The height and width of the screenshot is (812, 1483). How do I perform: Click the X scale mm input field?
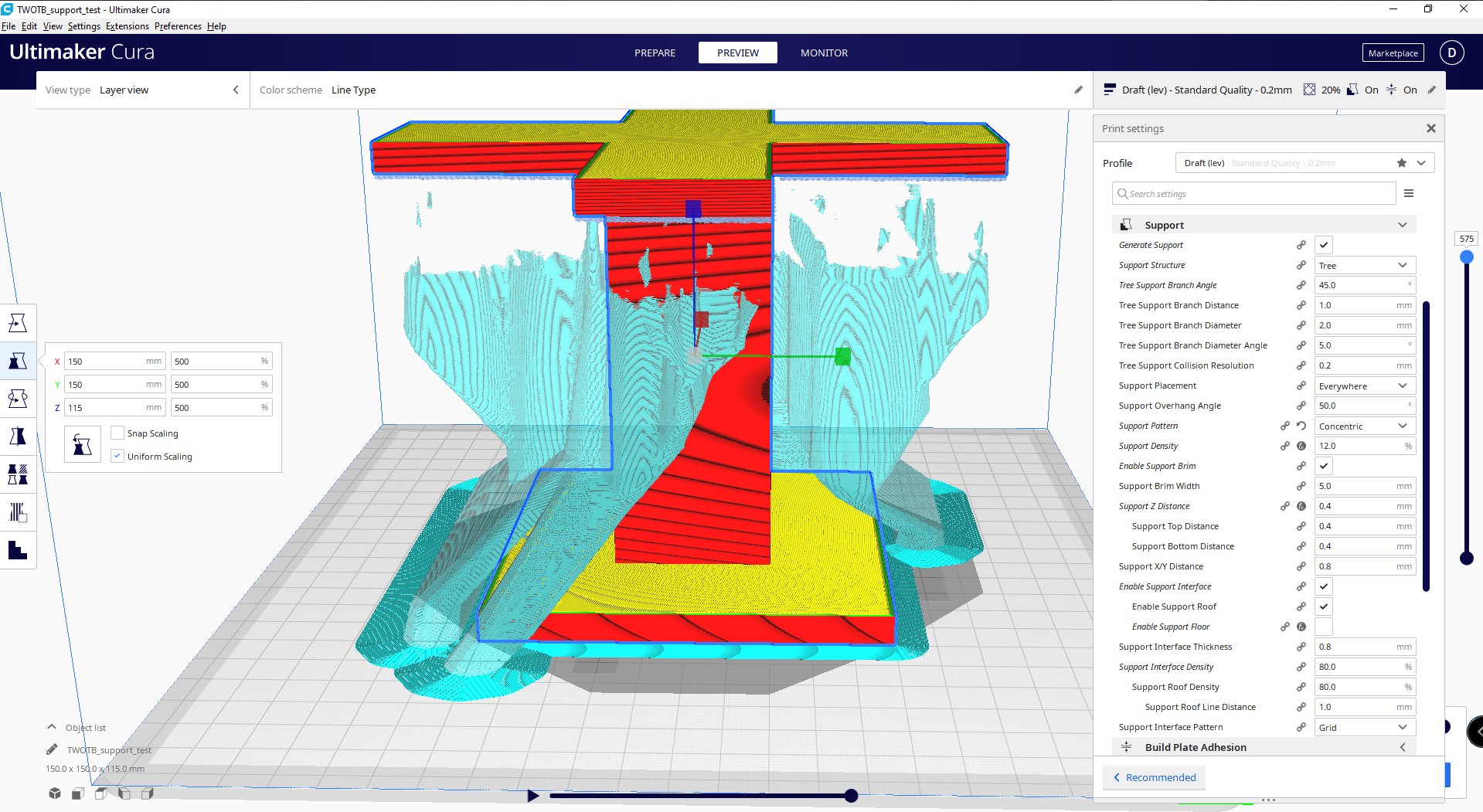tap(114, 361)
